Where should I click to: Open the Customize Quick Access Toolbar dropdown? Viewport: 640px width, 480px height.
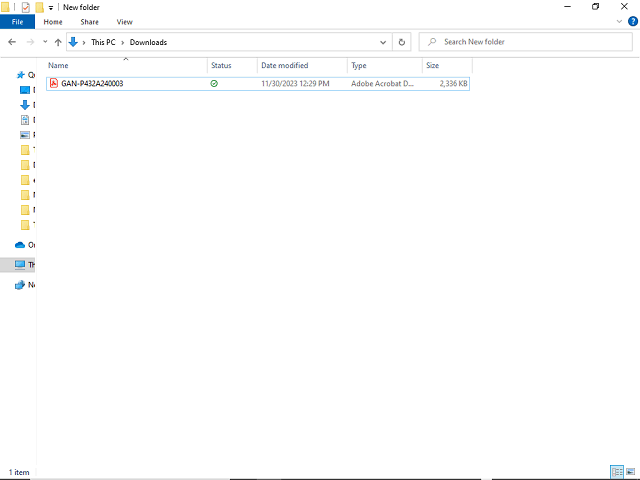[x=51, y=7]
